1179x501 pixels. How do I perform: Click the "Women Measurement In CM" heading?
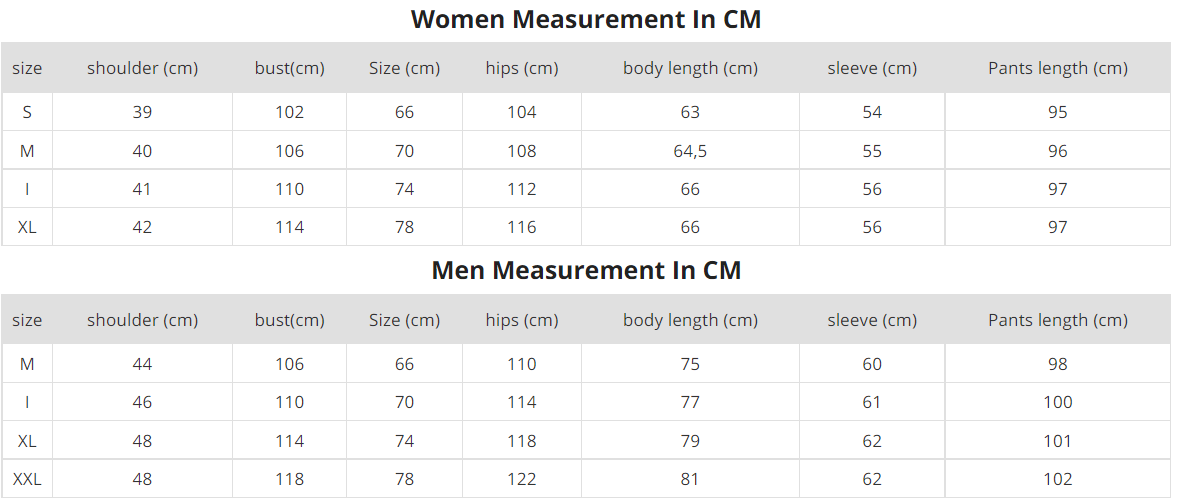[586, 19]
